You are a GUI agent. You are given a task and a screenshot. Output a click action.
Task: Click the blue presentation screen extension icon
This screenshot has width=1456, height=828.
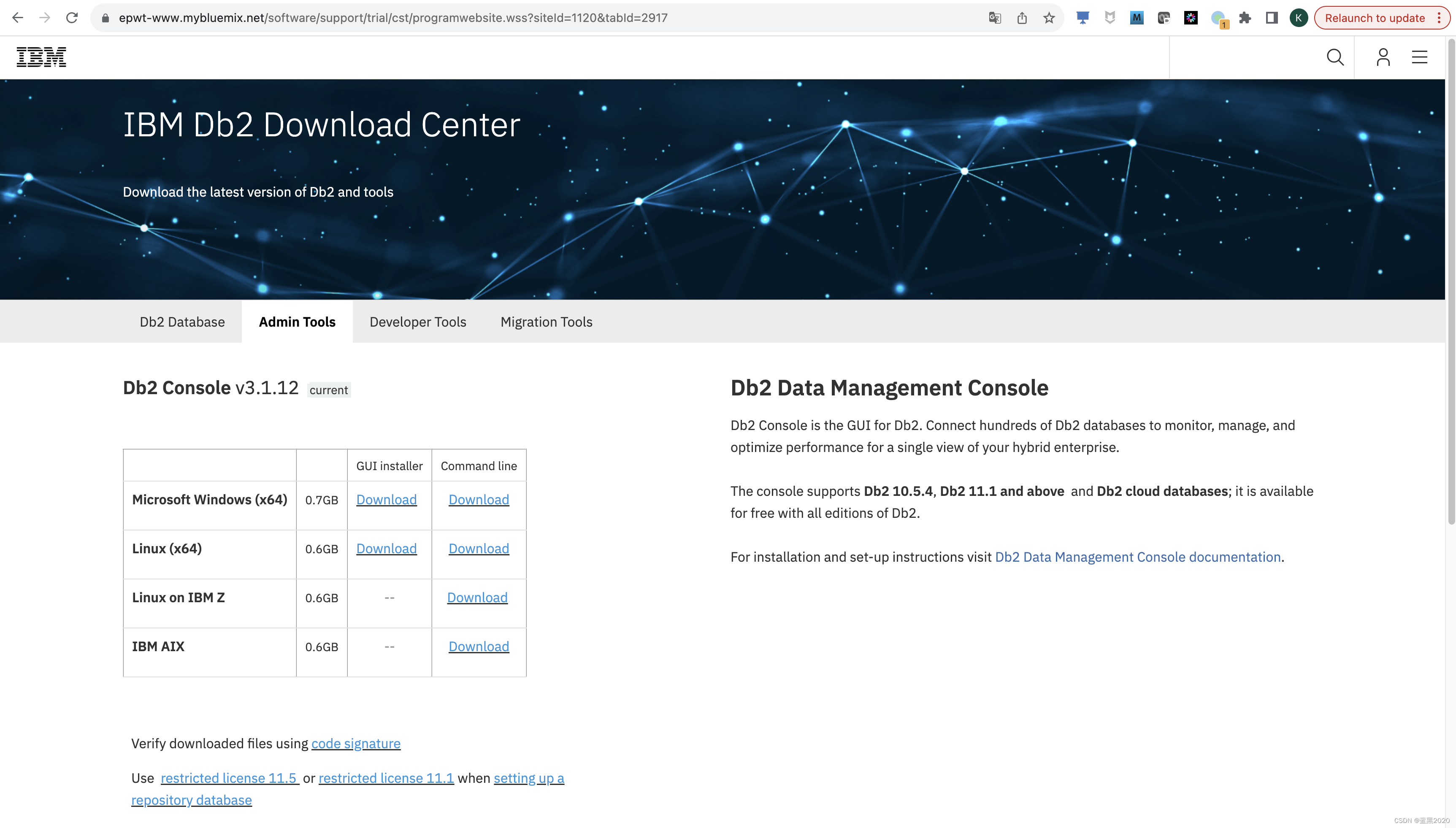tap(1083, 18)
